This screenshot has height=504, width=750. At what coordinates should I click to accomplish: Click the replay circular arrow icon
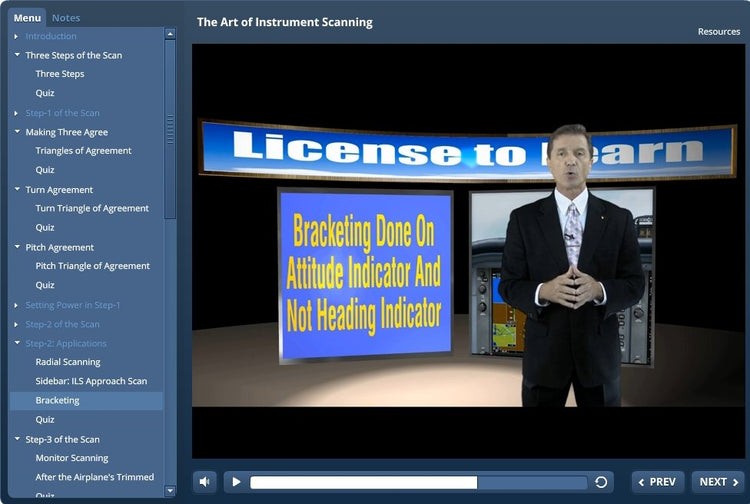pos(601,482)
